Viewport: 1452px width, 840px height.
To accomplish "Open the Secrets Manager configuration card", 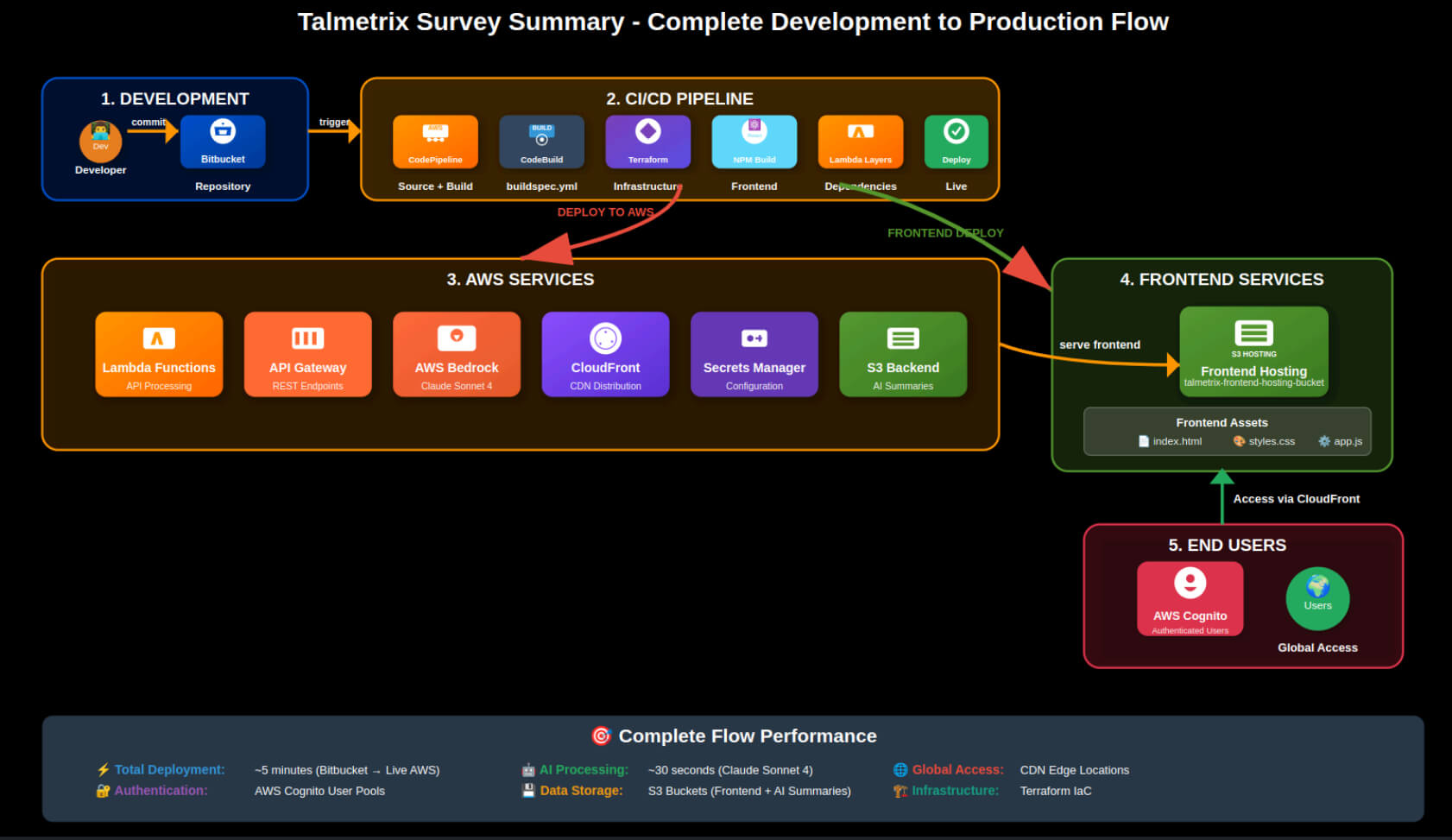I will (x=754, y=355).
